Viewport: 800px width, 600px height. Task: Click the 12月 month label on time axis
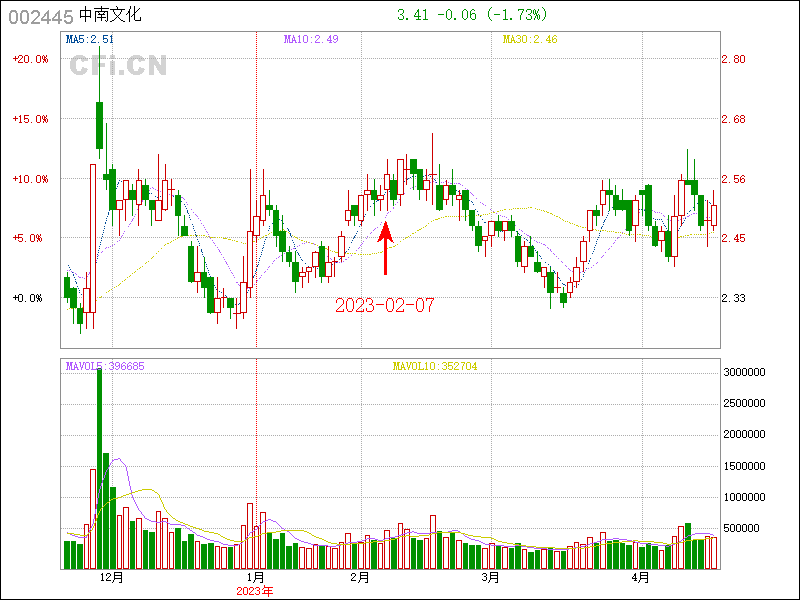(110, 578)
